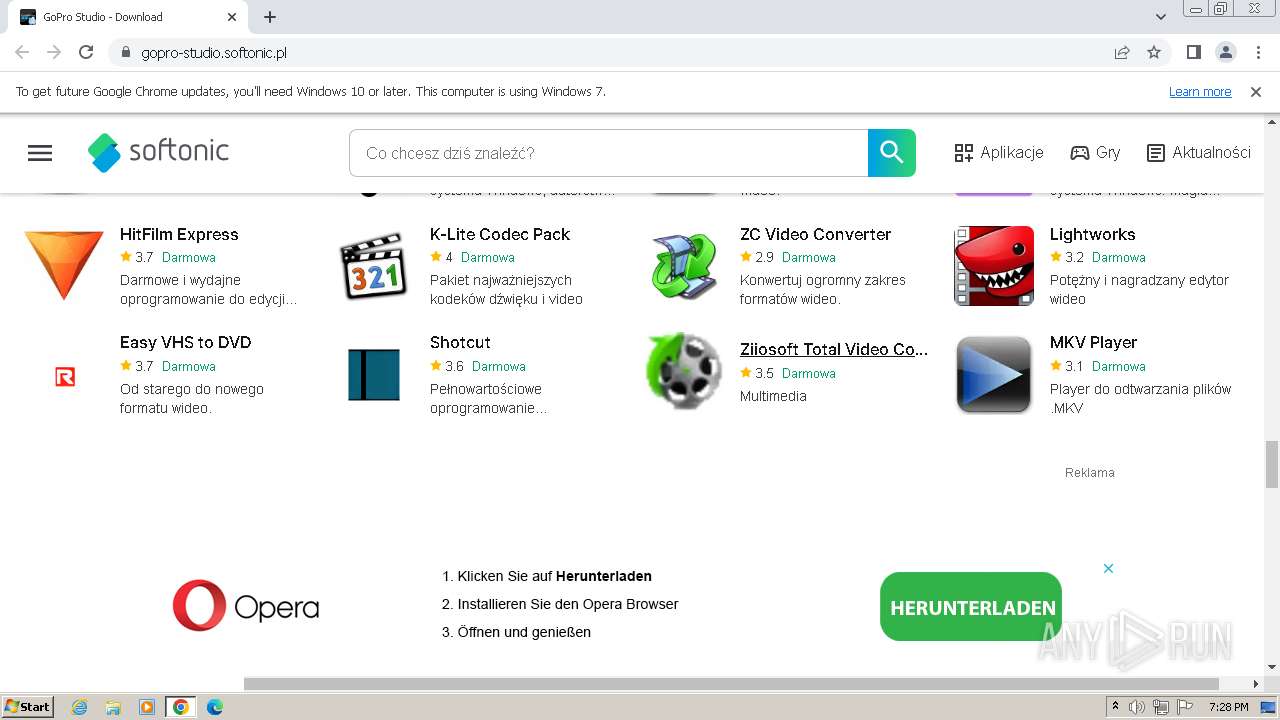Open the Aplikacje navigation item

[999, 153]
